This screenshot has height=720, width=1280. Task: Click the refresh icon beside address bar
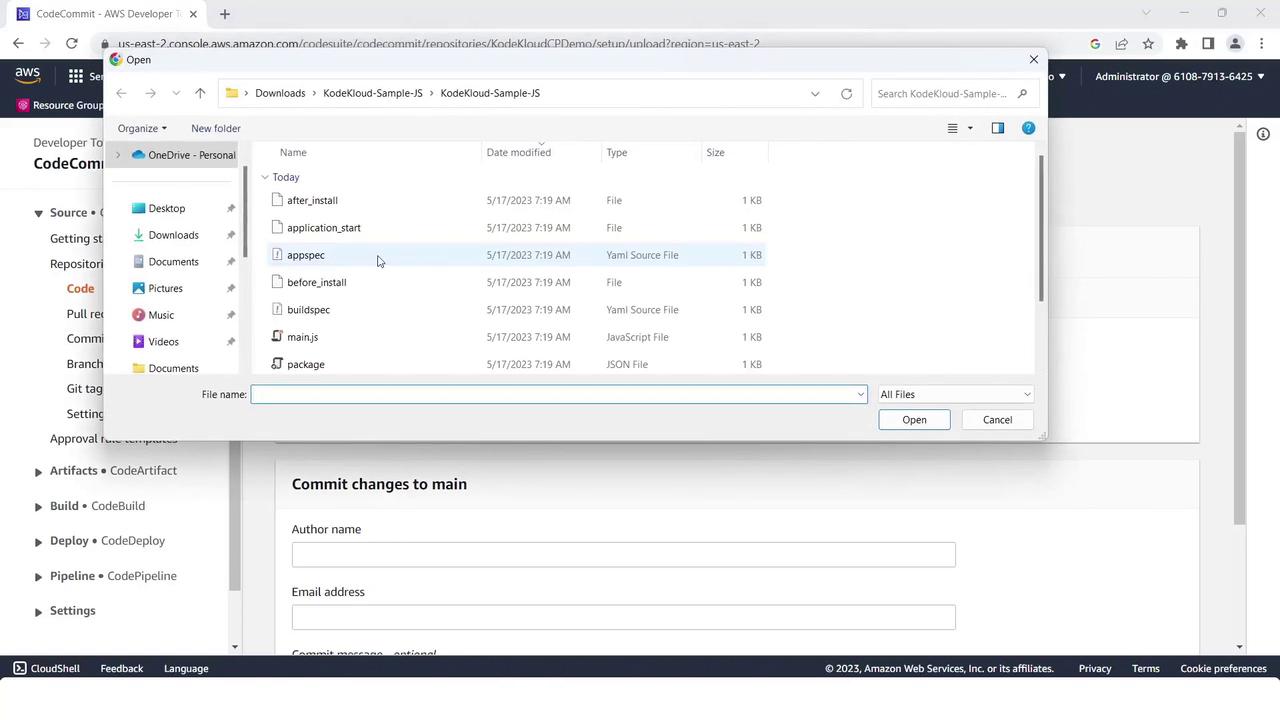click(846, 93)
